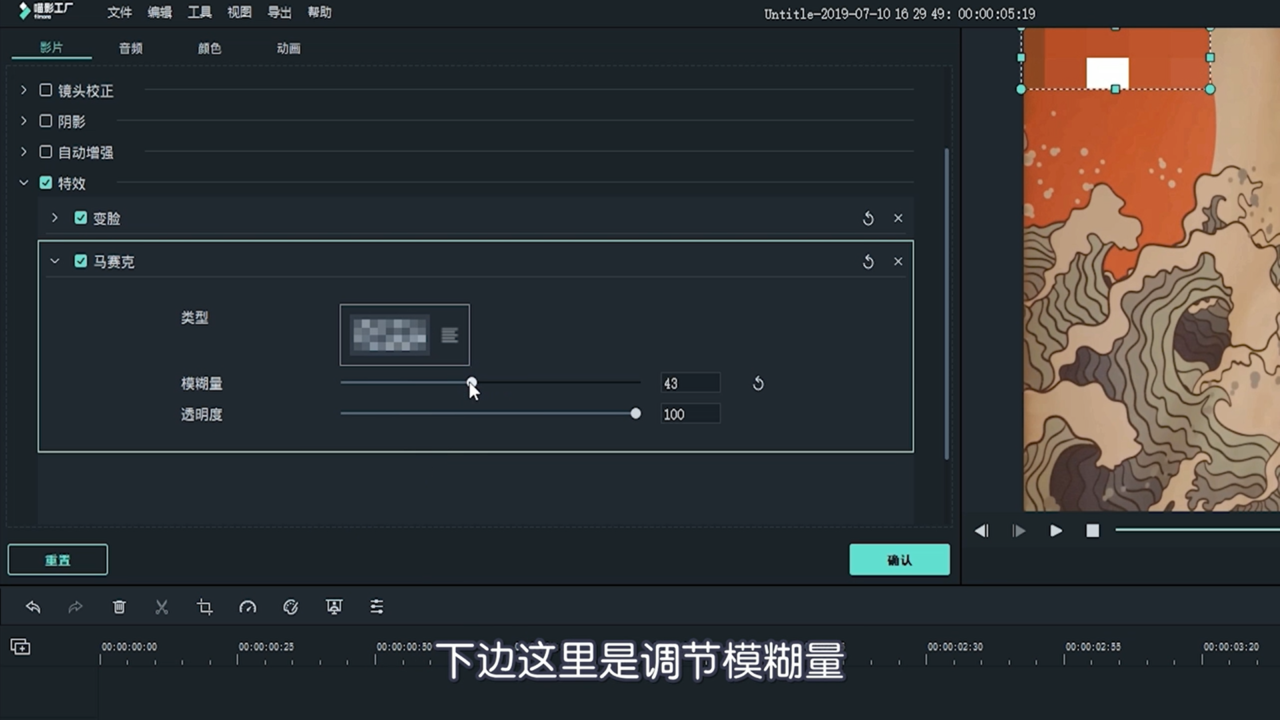Remove the 马赛克 effect with X
Image resolution: width=1280 pixels, height=720 pixels.
[898, 262]
